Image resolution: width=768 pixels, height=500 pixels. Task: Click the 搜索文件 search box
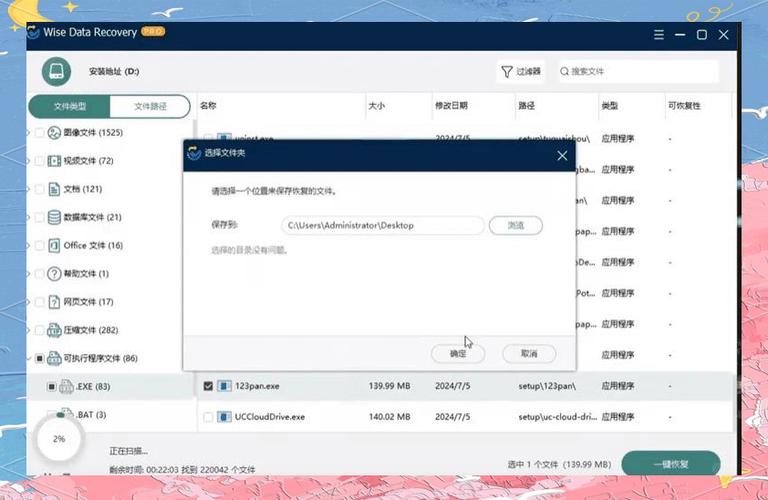coord(639,71)
